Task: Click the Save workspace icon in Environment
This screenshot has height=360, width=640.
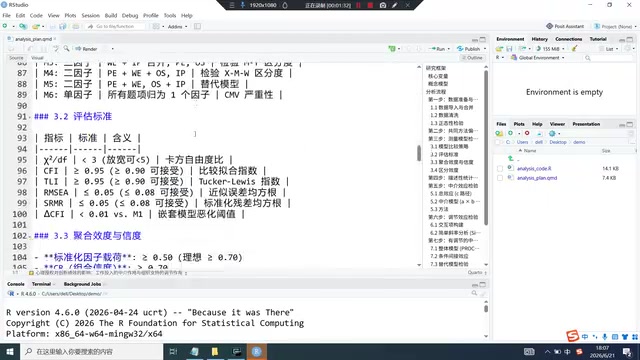Action: pyautogui.click(x=509, y=49)
